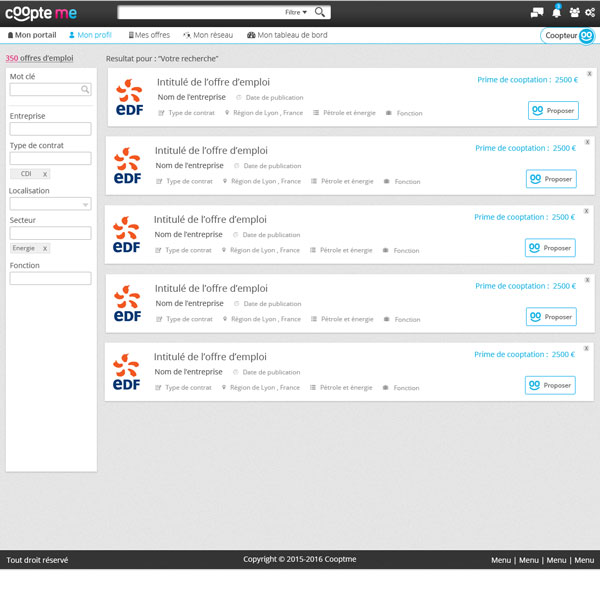Screen dimensions: 600x602
Task: Click Proposer on the third offer
Action: (550, 248)
